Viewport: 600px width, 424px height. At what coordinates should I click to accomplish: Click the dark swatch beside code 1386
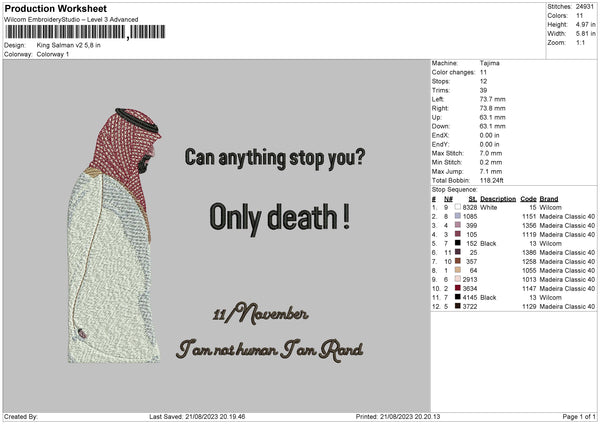(458, 252)
